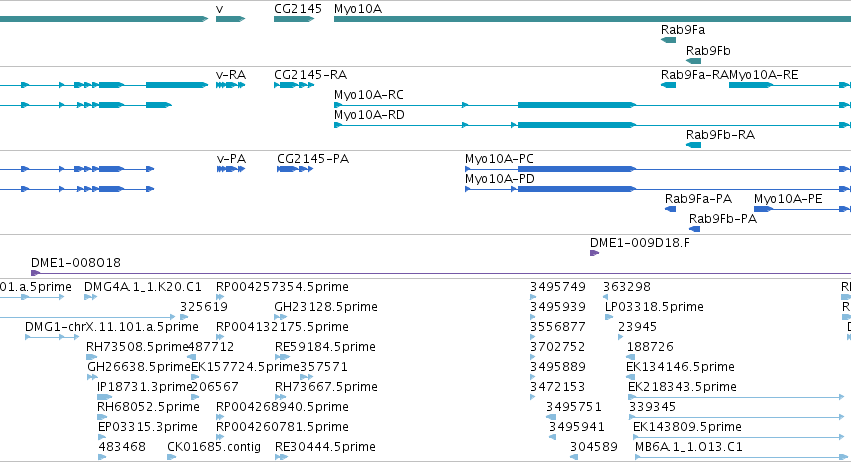Select the Rab9Fb-PA protein glyph
This screenshot has height=462, width=851.
point(694,229)
